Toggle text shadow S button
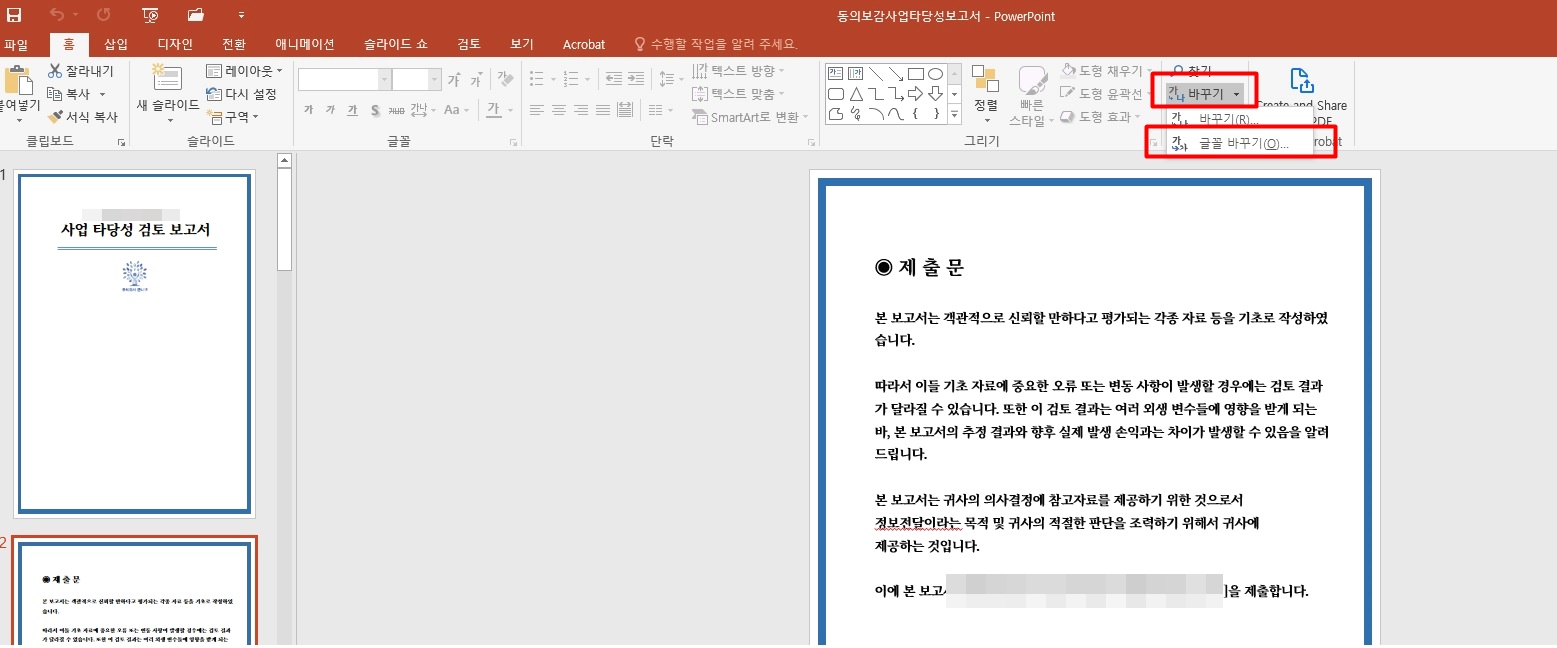 374,110
